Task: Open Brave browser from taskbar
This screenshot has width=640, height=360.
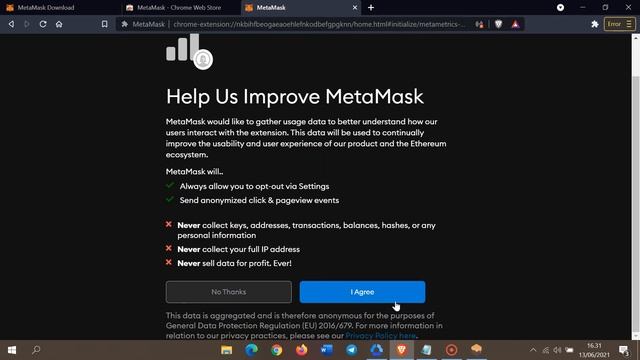Action: 401,350
